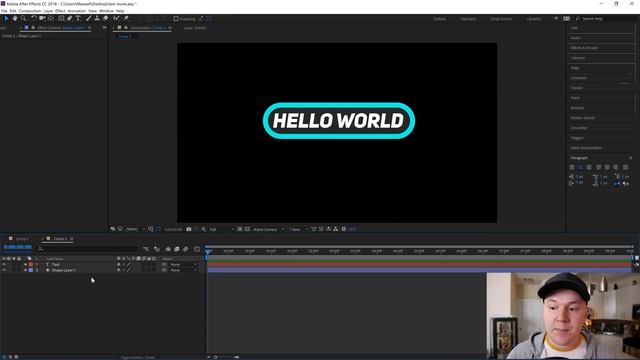The image size is (640, 360).
Task: Take a snapshot with camera icon
Action: click(189, 229)
